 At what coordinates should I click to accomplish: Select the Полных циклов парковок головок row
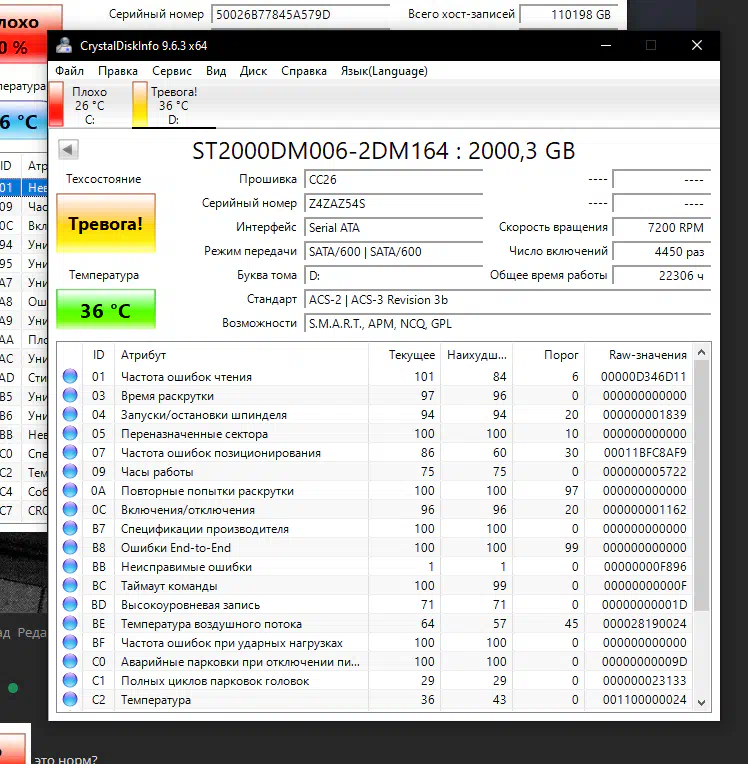pyautogui.click(x=375, y=680)
